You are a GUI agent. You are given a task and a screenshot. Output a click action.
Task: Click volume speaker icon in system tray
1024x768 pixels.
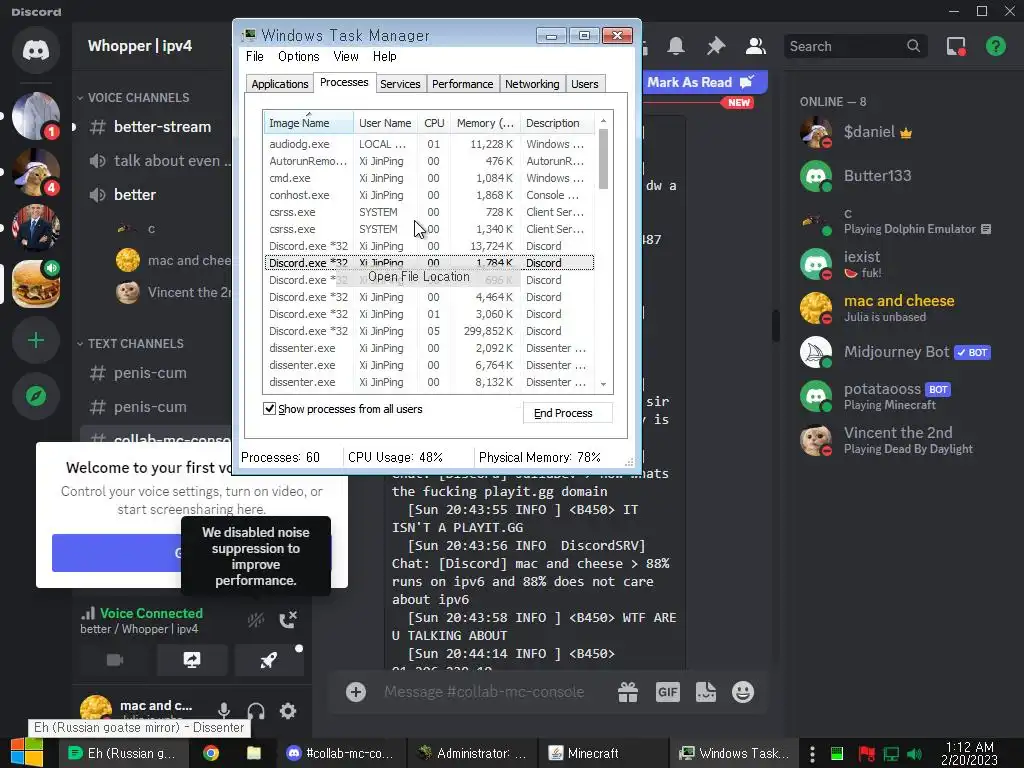click(914, 754)
